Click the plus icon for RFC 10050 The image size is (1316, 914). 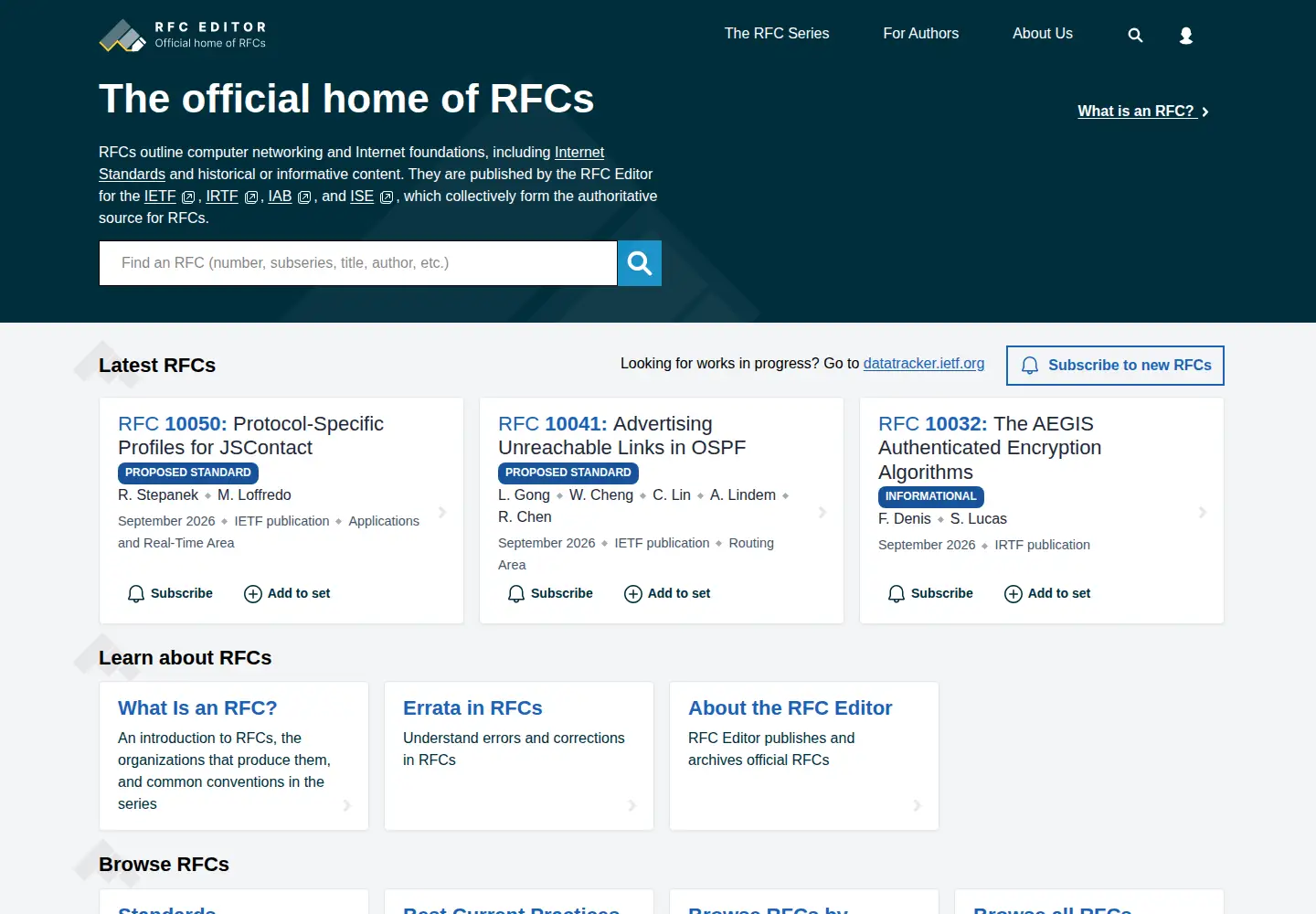click(x=253, y=594)
